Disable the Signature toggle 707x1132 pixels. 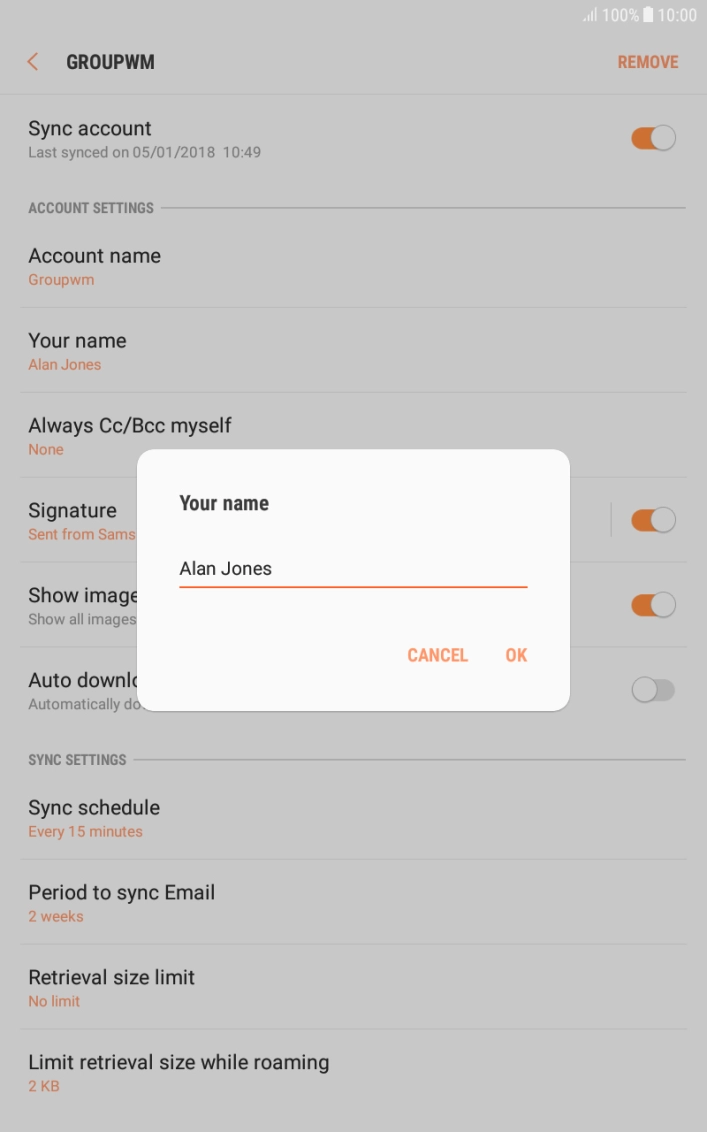tap(653, 520)
